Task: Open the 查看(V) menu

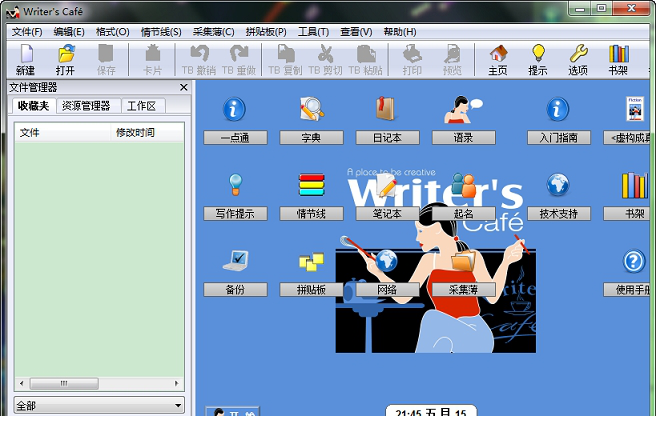Action: 356,32
